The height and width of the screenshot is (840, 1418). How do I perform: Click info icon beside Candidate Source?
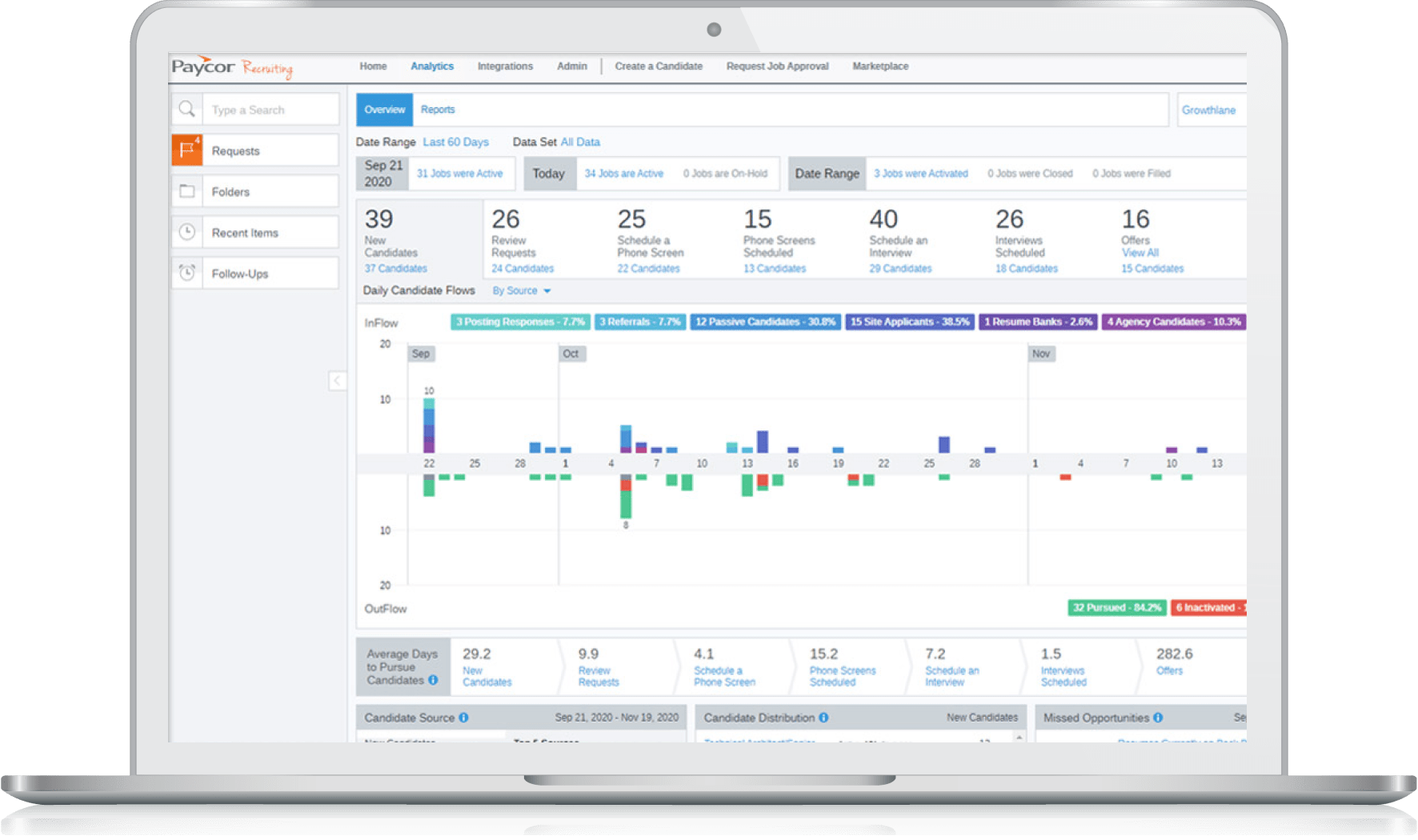pos(463,718)
